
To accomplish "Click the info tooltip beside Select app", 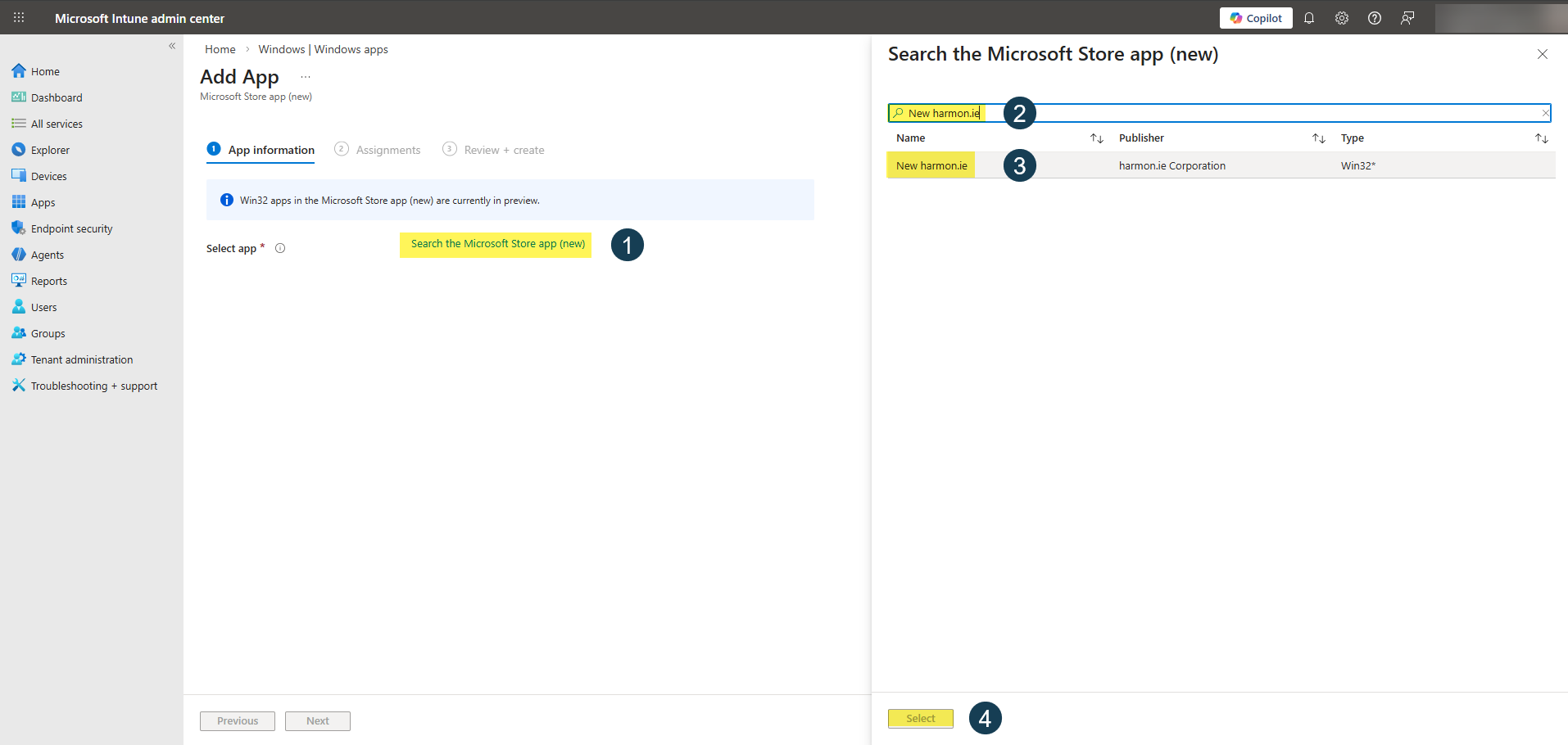I will [280, 247].
